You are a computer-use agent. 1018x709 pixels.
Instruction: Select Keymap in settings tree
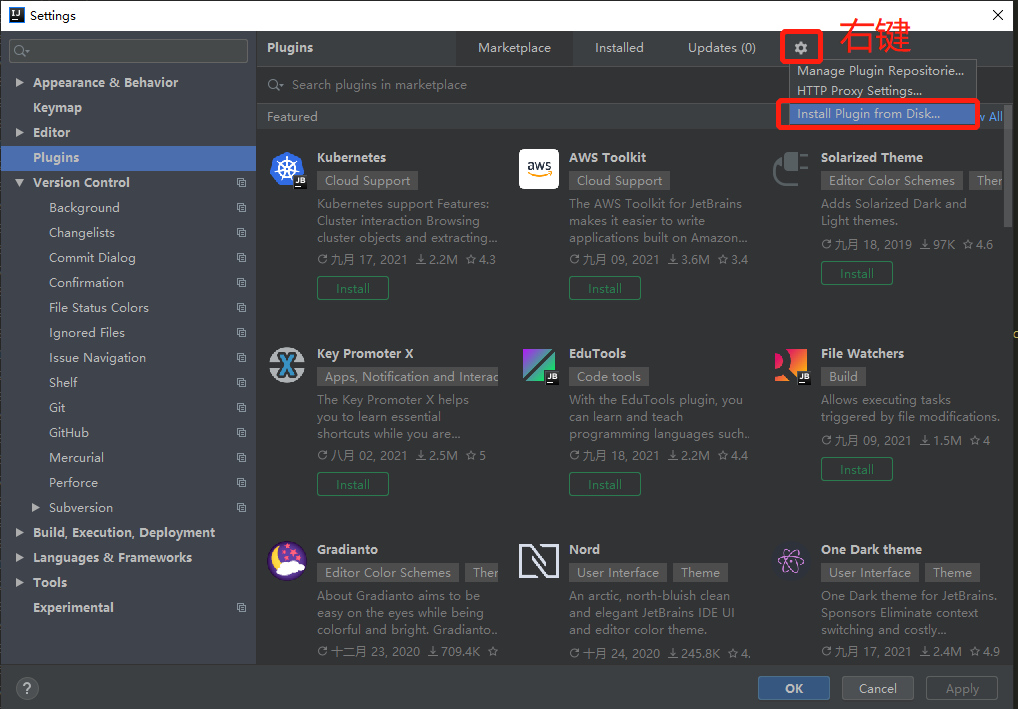57,108
